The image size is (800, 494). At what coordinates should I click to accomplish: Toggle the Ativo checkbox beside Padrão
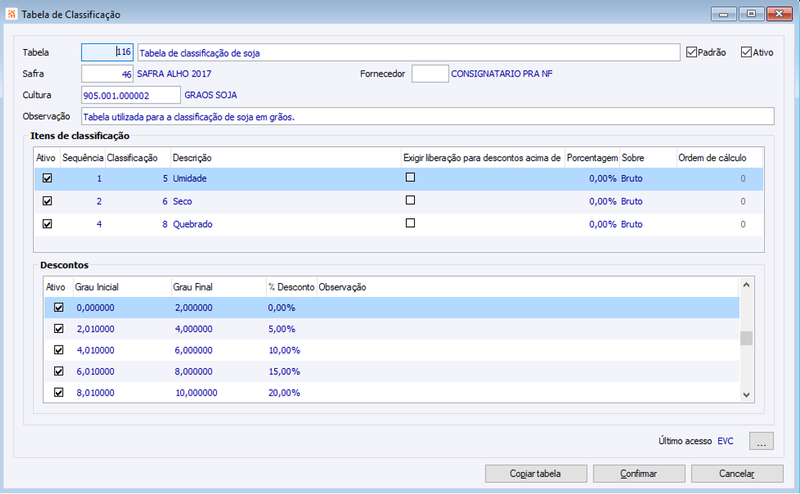[x=746, y=52]
